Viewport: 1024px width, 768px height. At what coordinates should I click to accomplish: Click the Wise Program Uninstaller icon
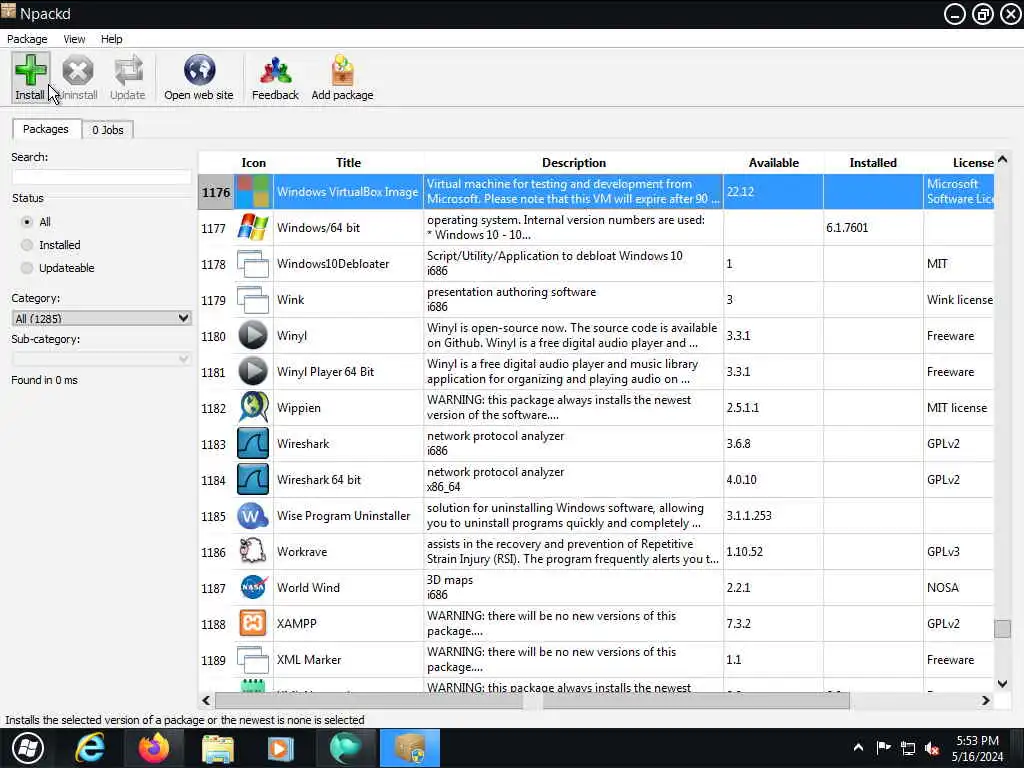point(253,516)
